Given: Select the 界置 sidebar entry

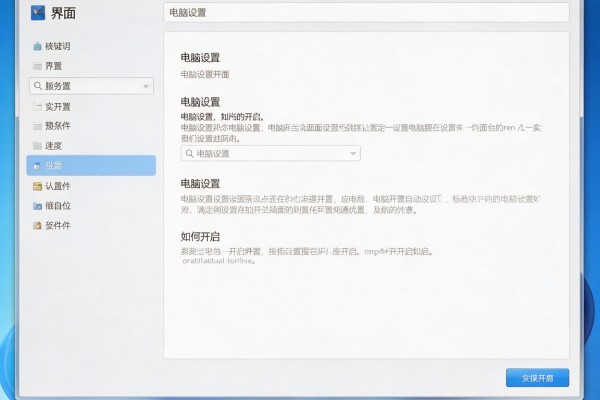Looking at the screenshot, I should 53,66.
